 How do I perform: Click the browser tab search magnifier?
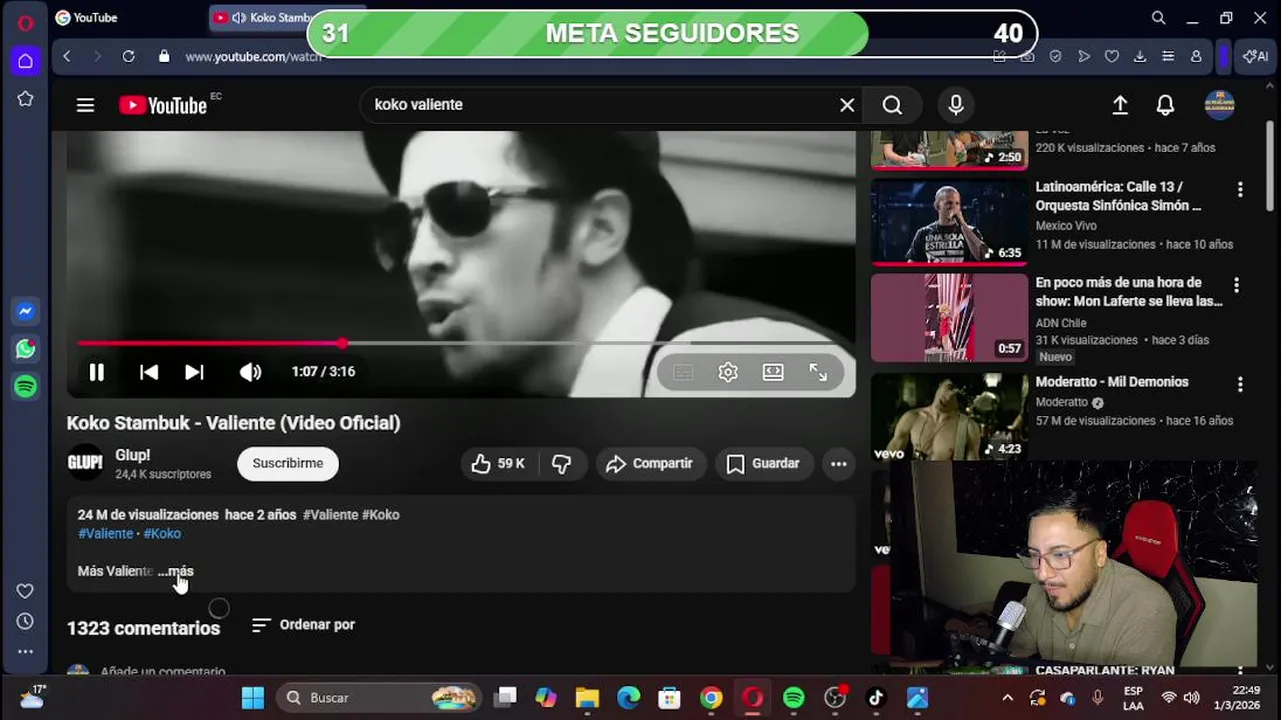tap(1158, 18)
